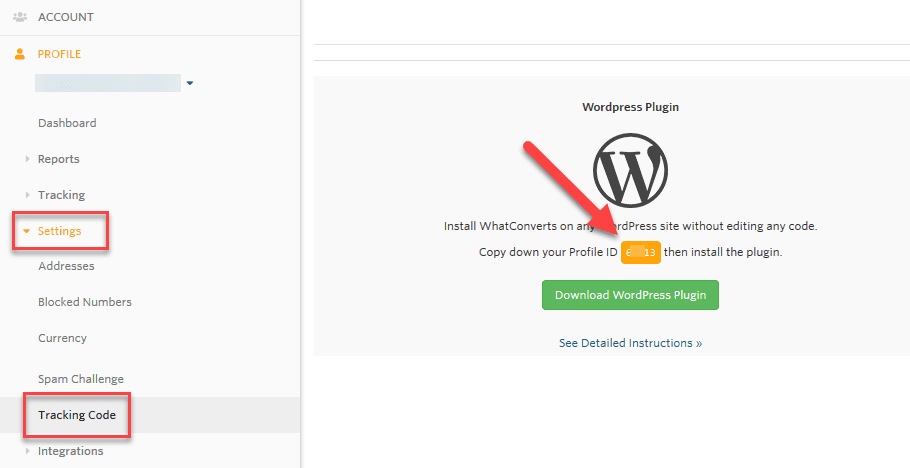This screenshot has width=910, height=468.
Task: Expand the Integrations section arrow
Action: tap(27, 451)
